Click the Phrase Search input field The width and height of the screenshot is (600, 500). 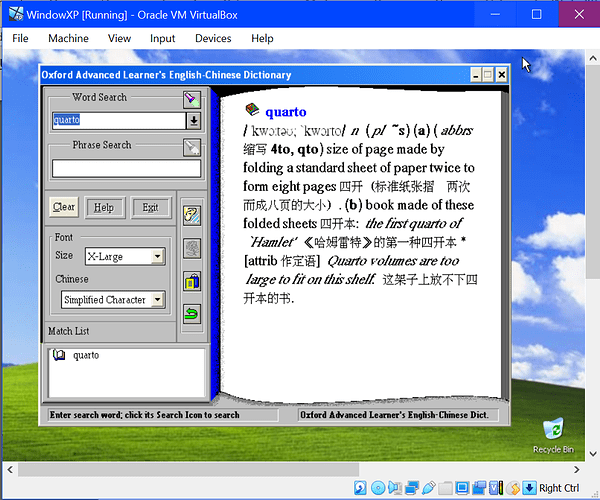(x=126, y=168)
